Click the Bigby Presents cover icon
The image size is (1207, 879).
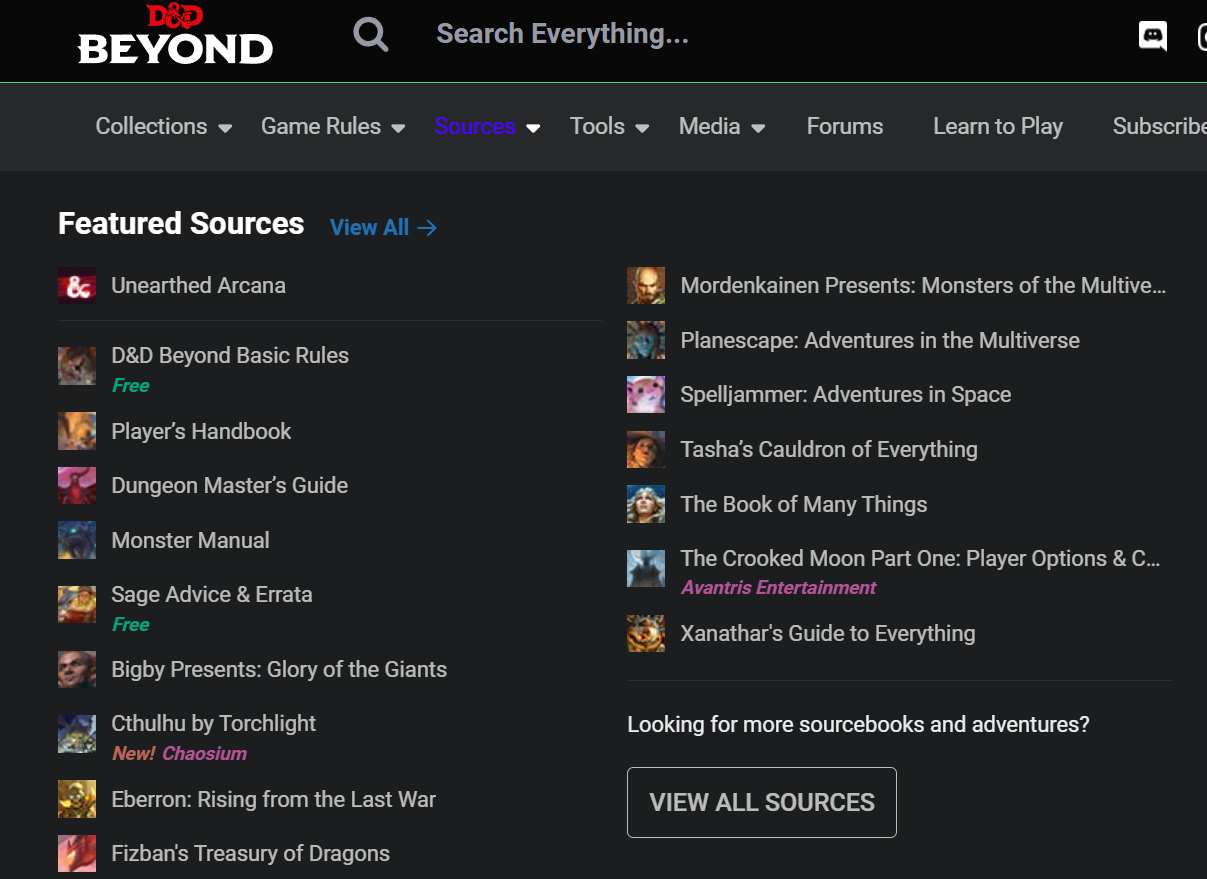[77, 669]
